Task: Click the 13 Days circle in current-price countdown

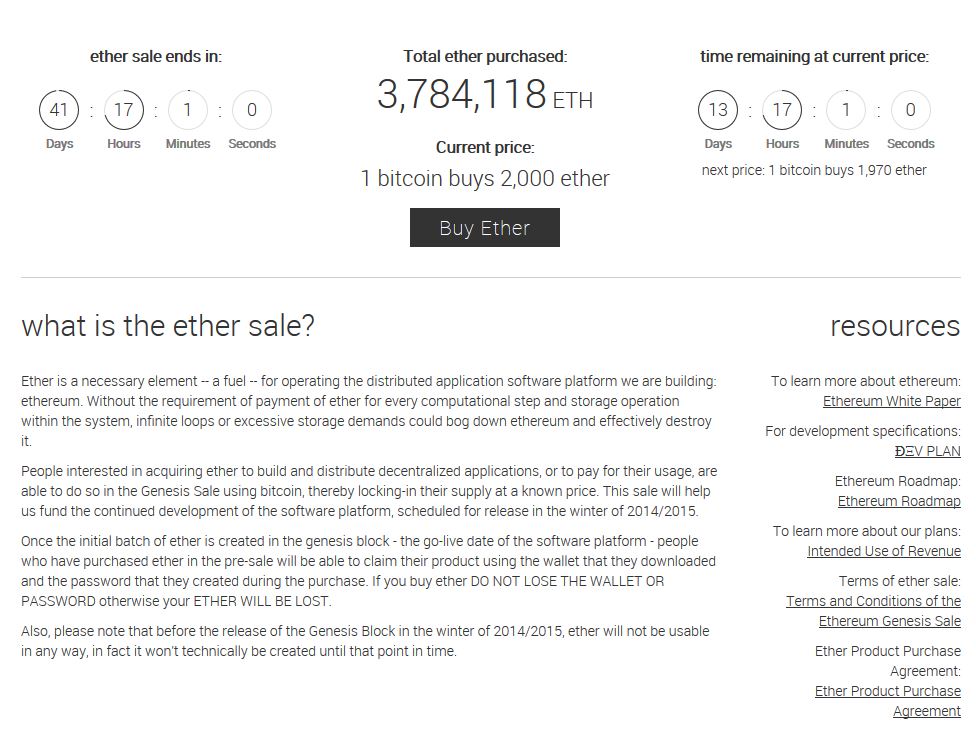Action: (x=718, y=110)
